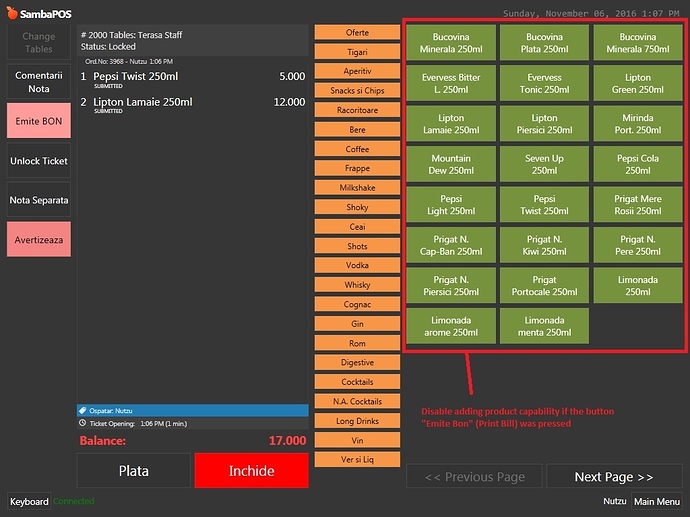Add Bucovina Minerala 750ml
The image size is (690, 517).
pyautogui.click(x=638, y=43)
